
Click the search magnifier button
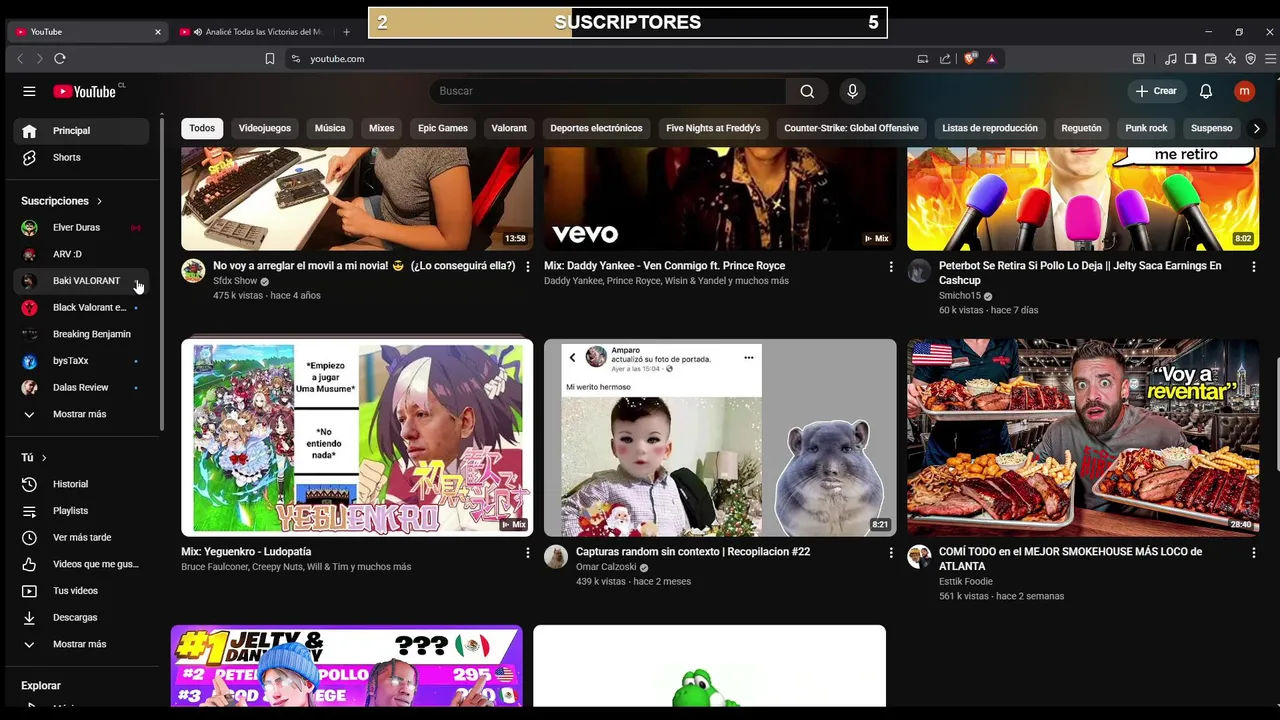coord(807,91)
